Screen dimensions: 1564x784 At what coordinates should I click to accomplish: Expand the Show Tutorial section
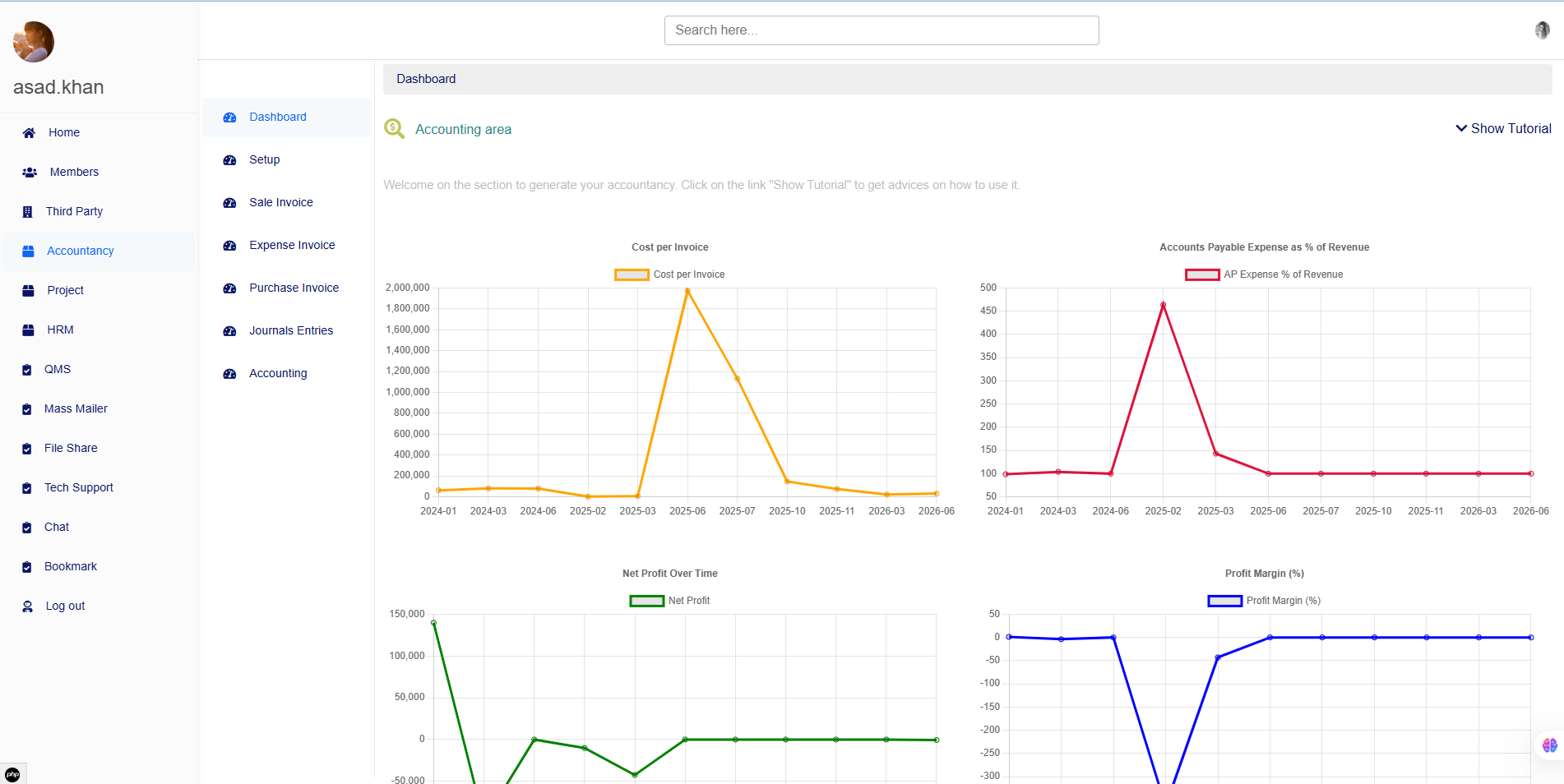(1503, 128)
